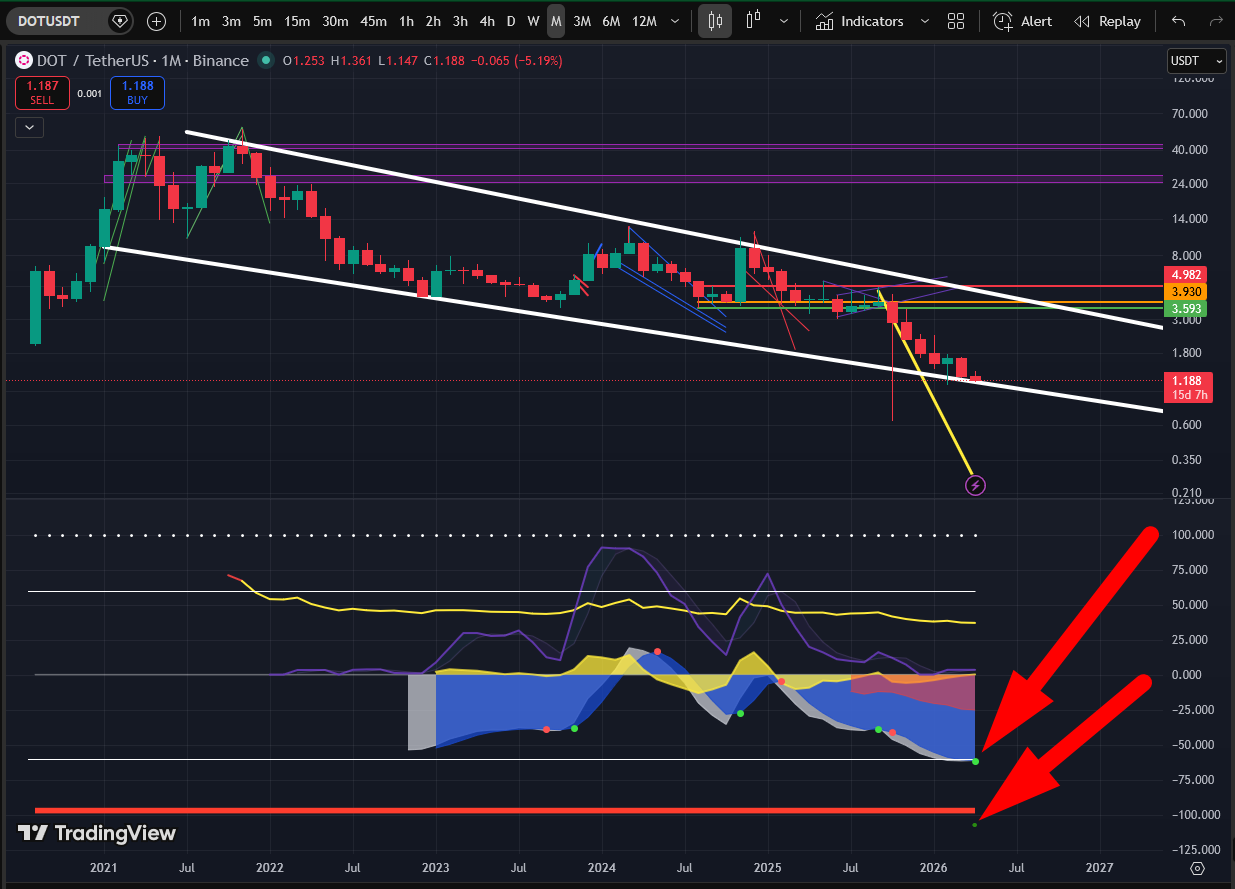Click the diamond badge beside DOTUSDT
This screenshot has width=1235, height=889.
[120, 21]
